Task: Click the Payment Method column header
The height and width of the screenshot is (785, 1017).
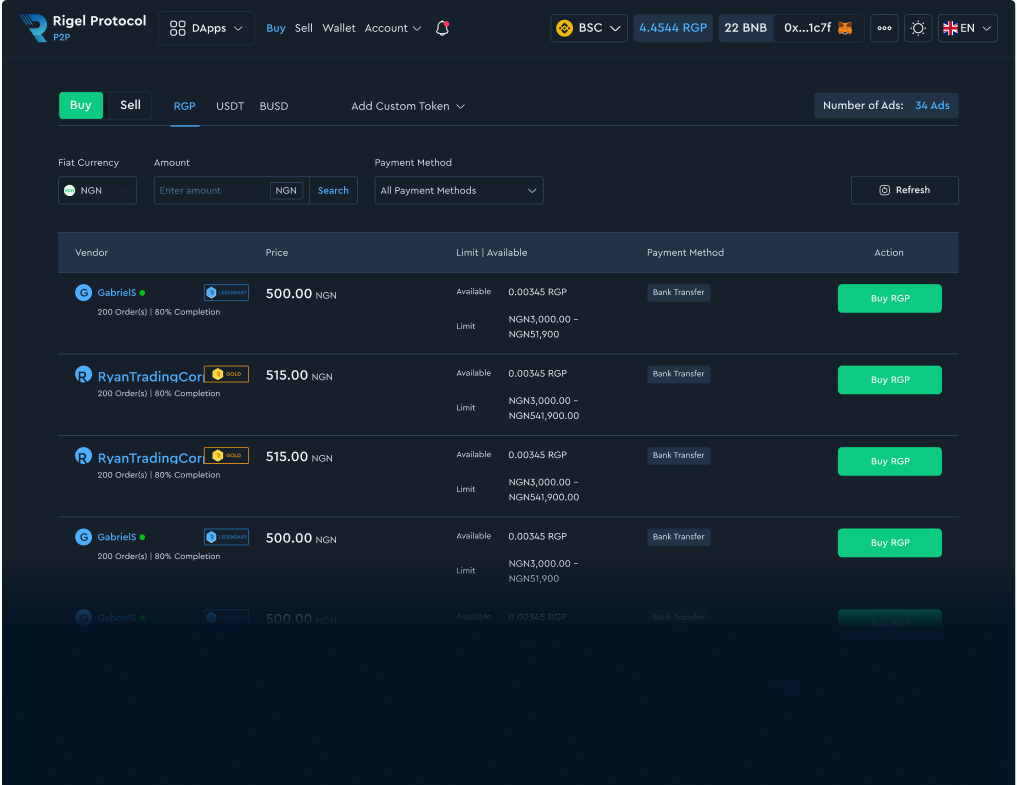Action: (685, 252)
